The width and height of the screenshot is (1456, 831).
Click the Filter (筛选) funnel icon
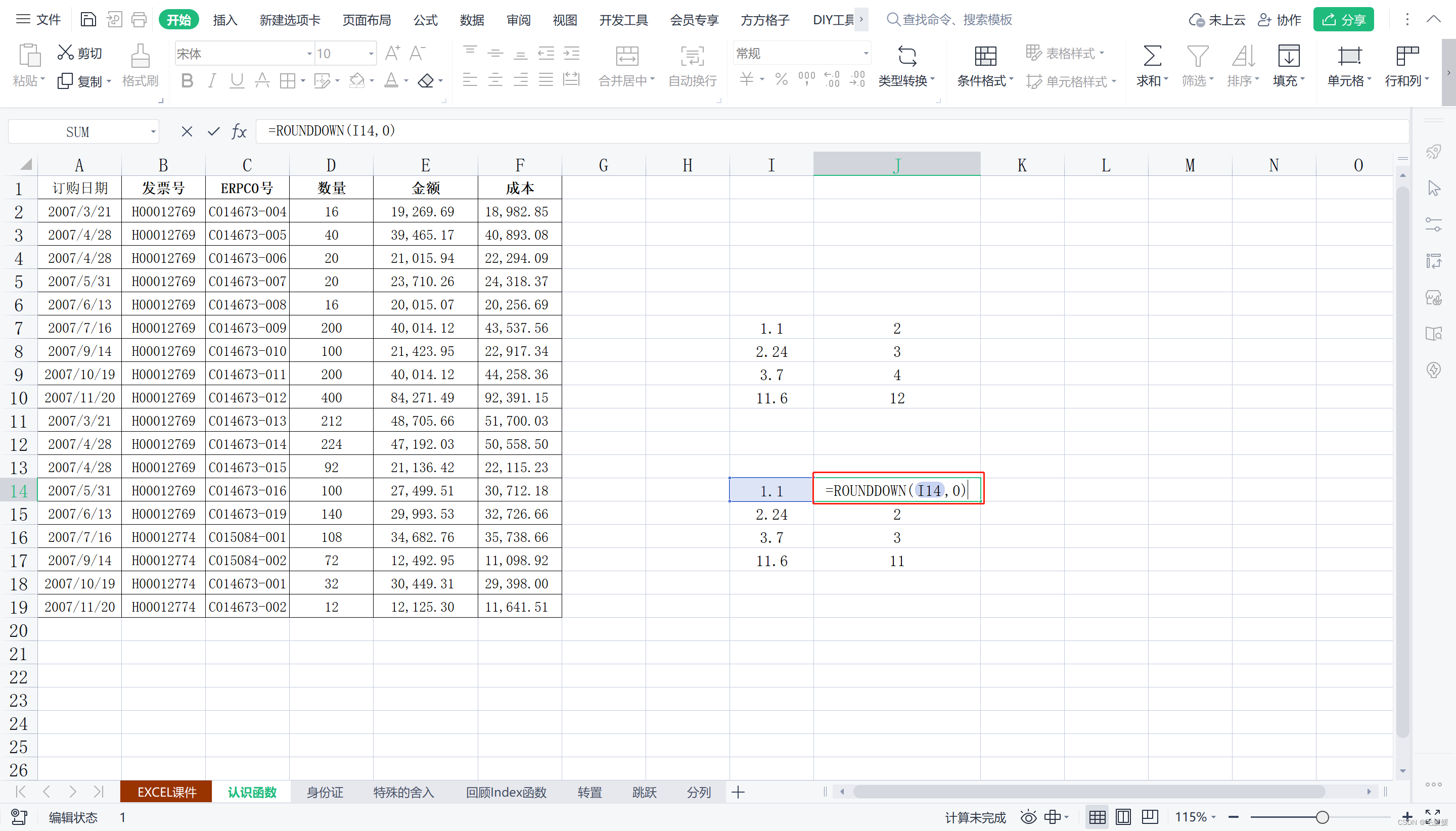1198,56
